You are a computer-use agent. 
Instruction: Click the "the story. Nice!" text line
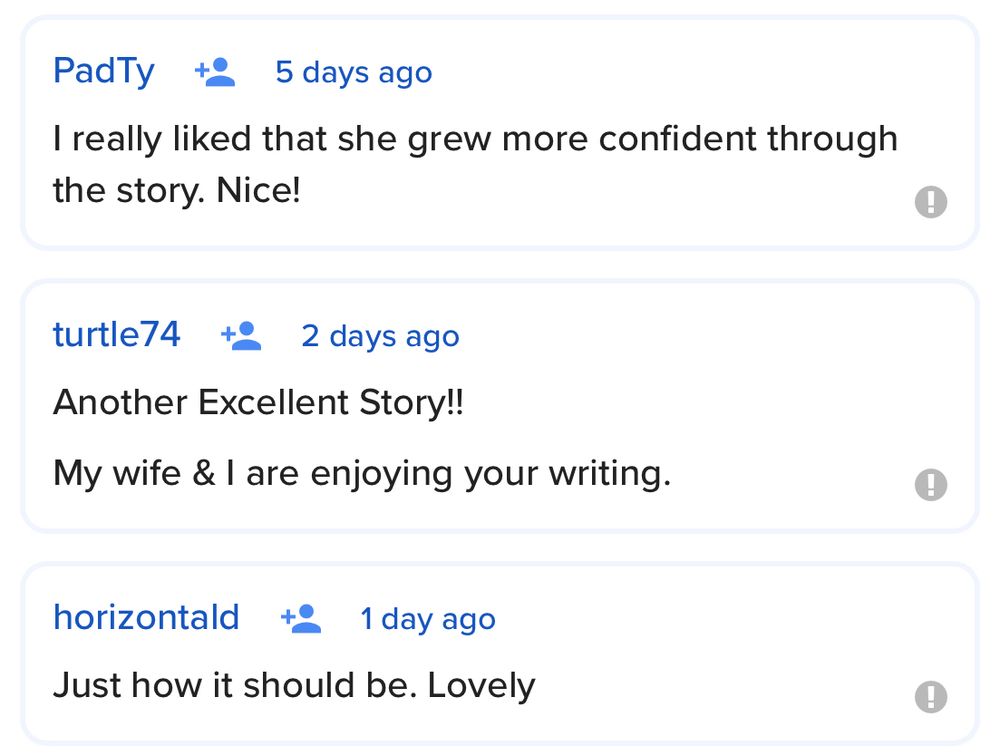coord(177,190)
